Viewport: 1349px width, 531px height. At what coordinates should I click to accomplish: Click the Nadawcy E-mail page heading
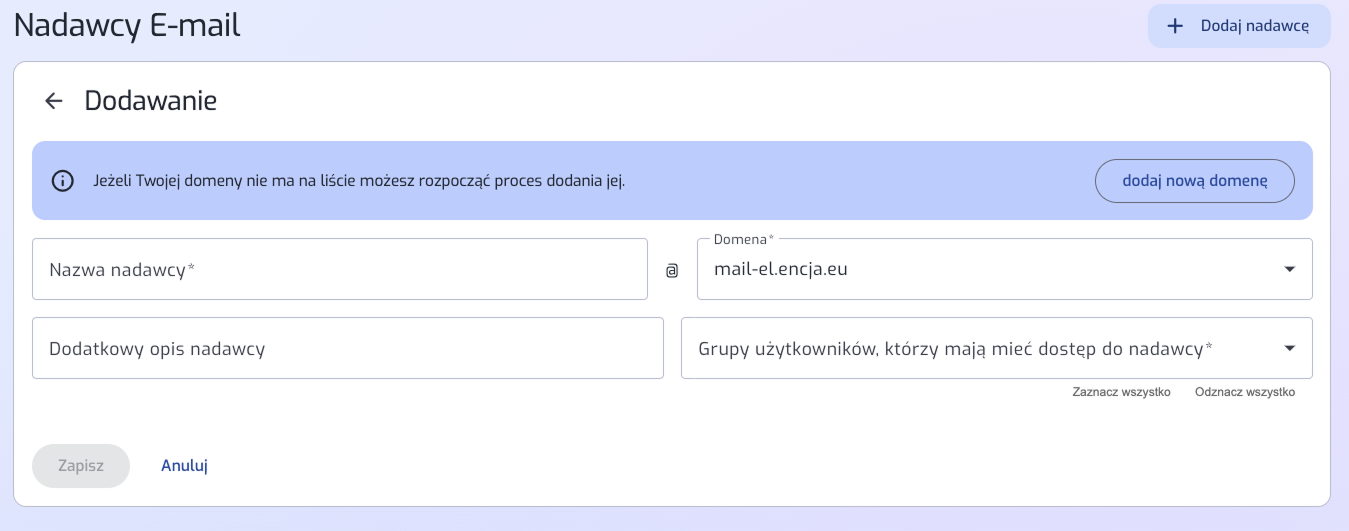click(x=127, y=25)
